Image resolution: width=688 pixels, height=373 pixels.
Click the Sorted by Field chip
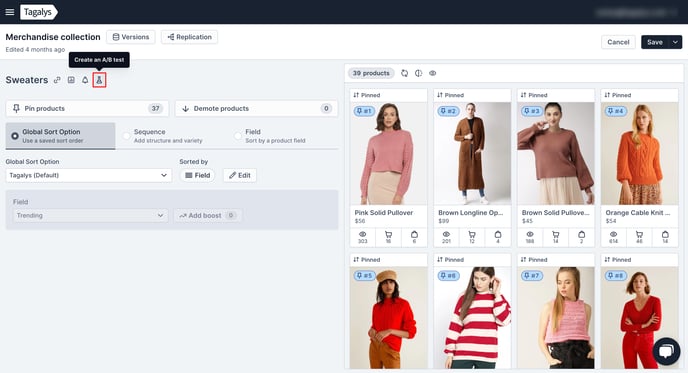[x=197, y=175]
